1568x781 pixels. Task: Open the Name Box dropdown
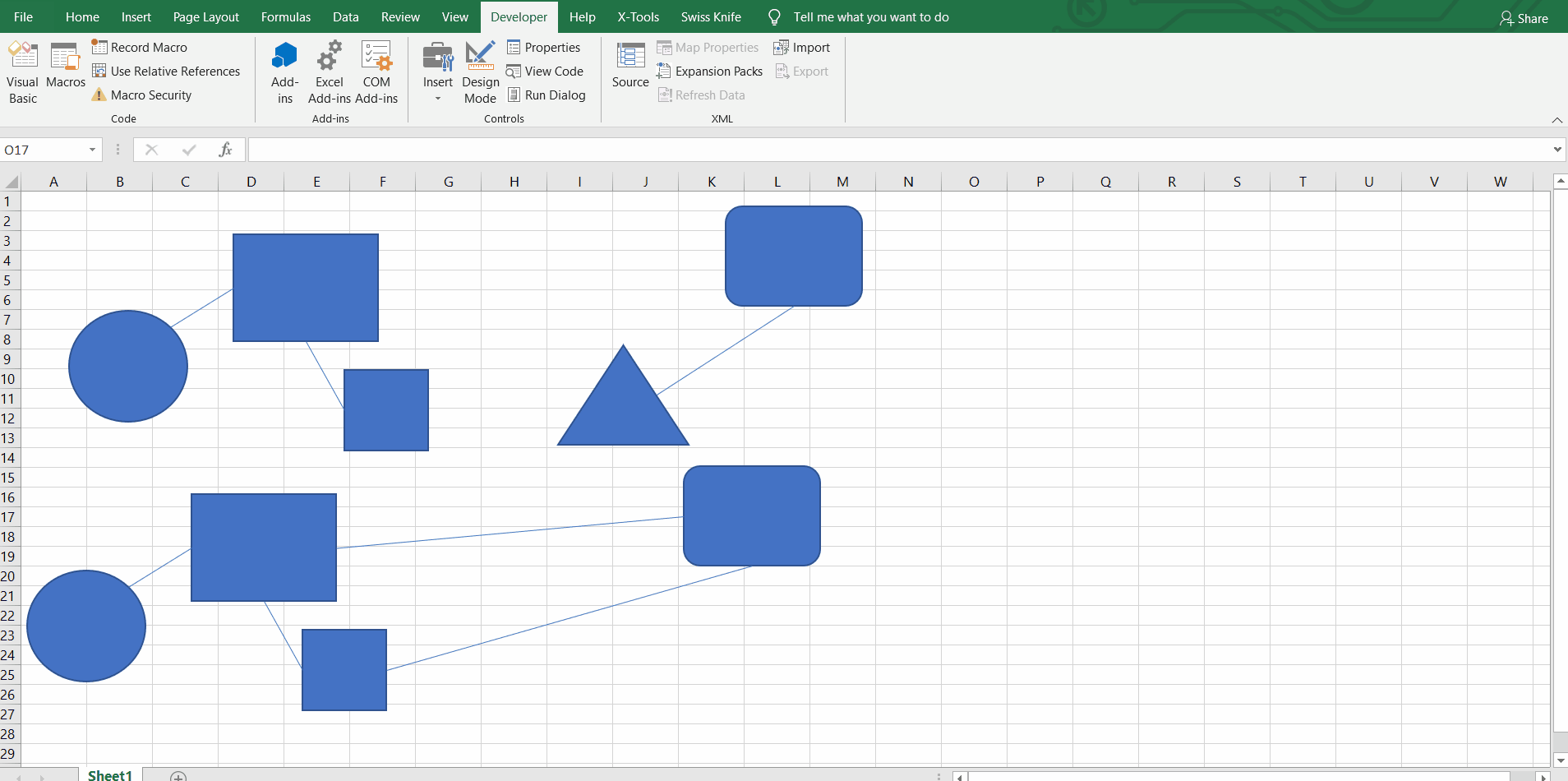pos(90,149)
